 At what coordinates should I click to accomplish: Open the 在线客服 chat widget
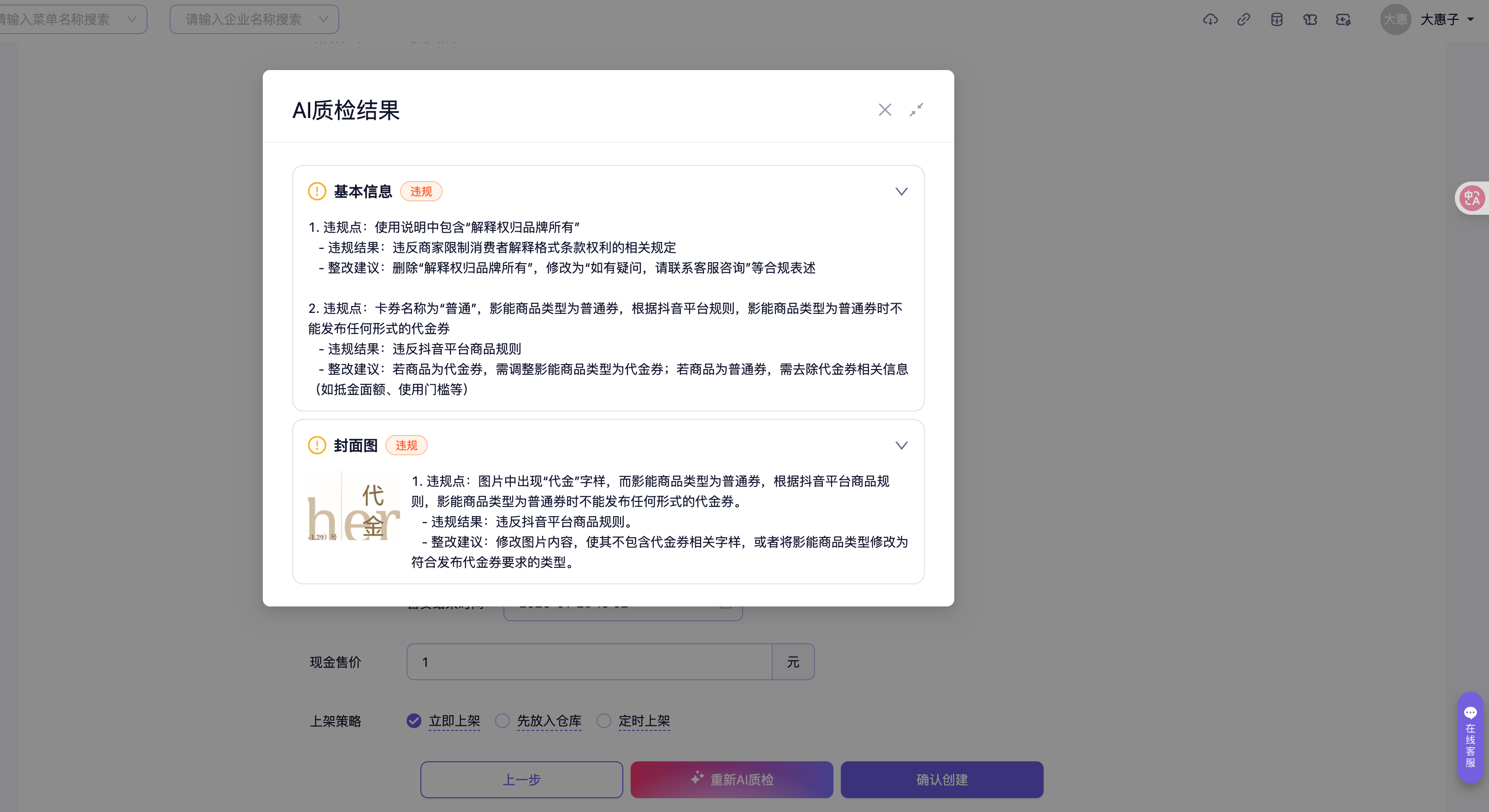(x=1470, y=738)
